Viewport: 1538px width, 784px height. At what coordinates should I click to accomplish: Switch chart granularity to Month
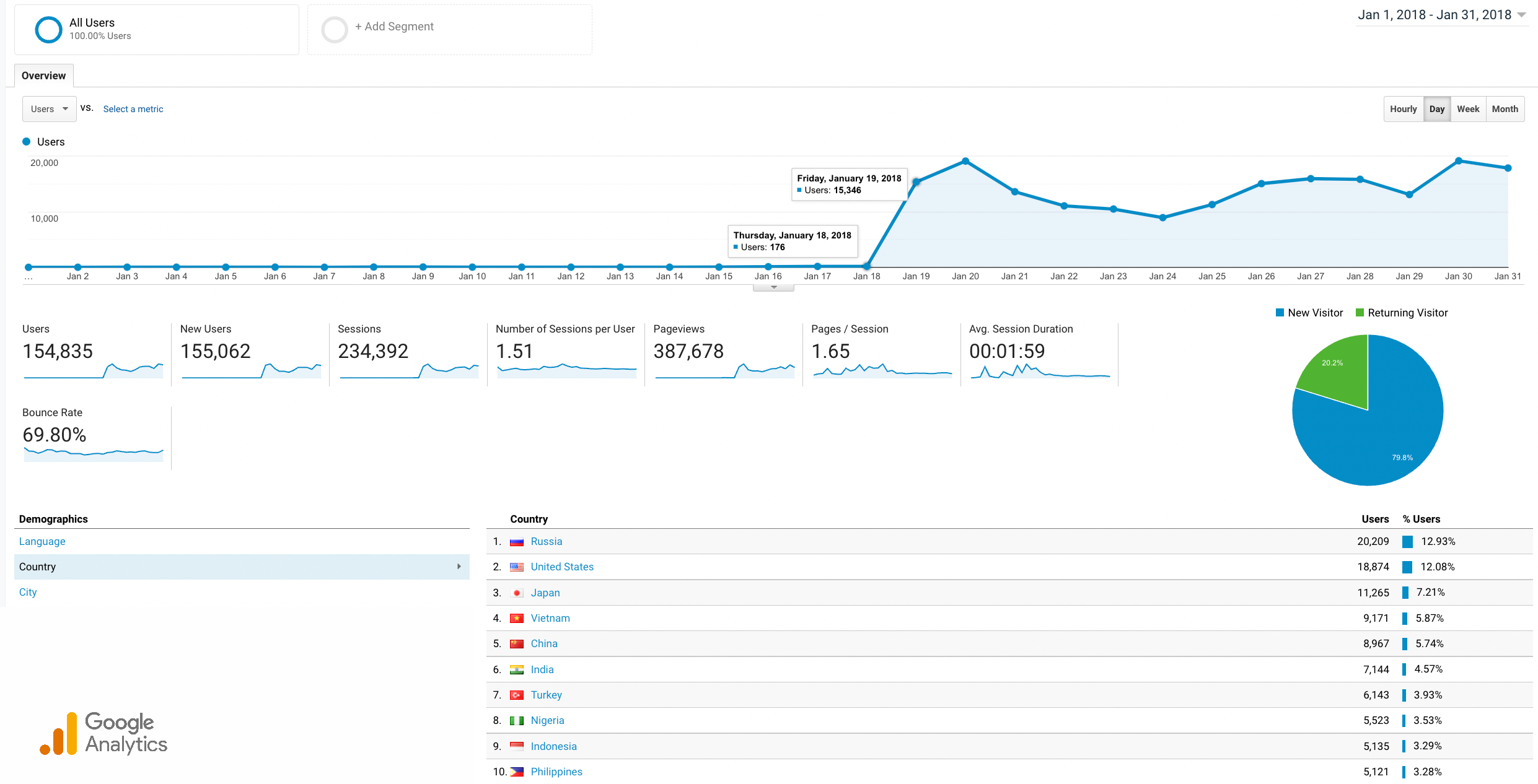coord(1505,109)
